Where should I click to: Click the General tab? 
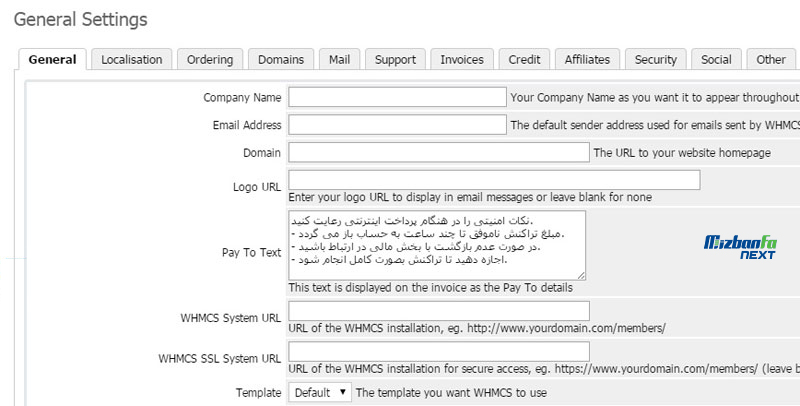coord(52,60)
